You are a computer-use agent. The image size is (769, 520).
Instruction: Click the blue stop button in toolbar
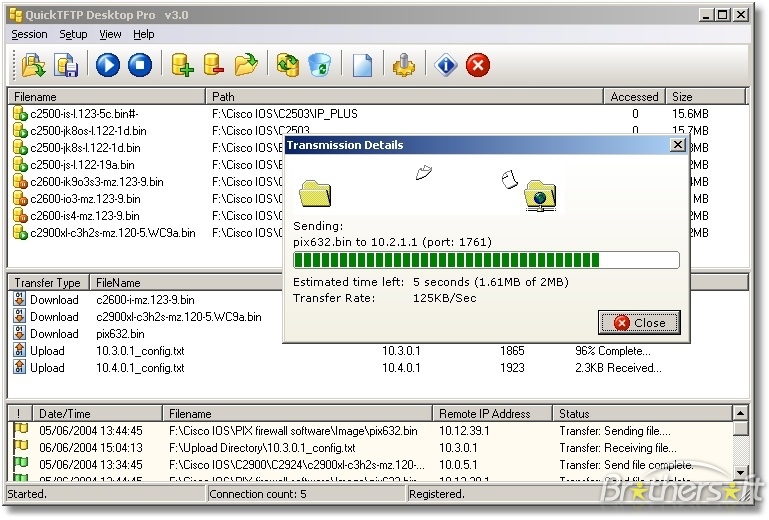coord(140,65)
